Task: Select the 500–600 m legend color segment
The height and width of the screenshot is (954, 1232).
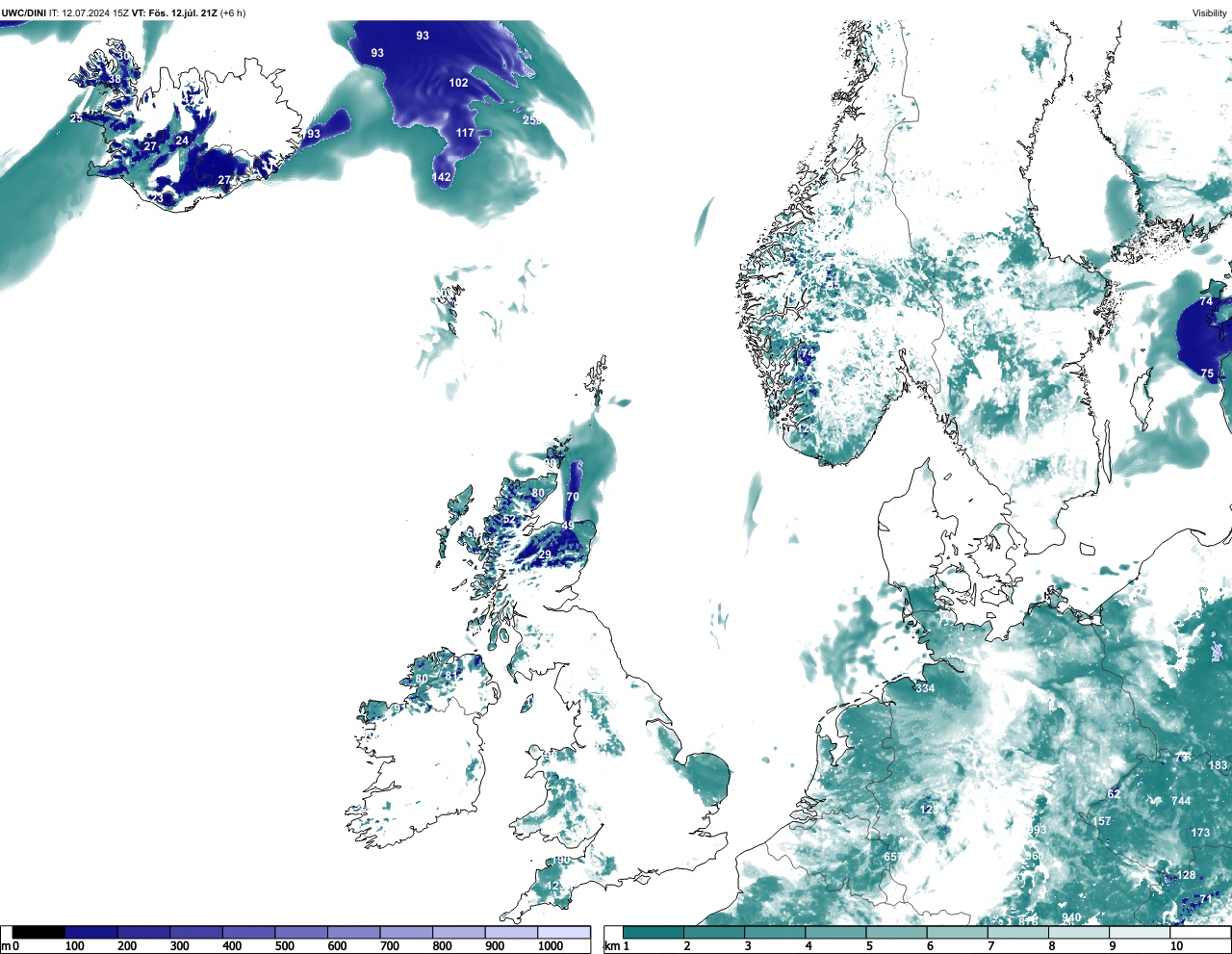Action: click(301, 932)
